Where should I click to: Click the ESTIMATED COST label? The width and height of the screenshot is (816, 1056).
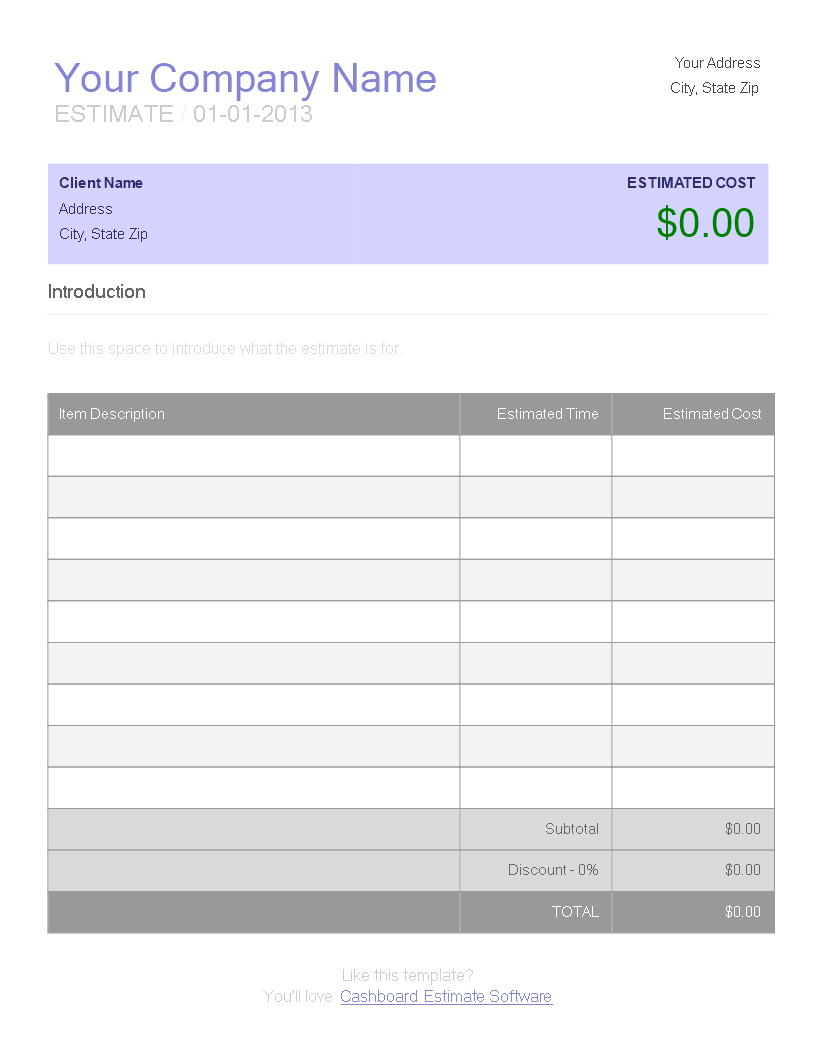click(x=691, y=183)
